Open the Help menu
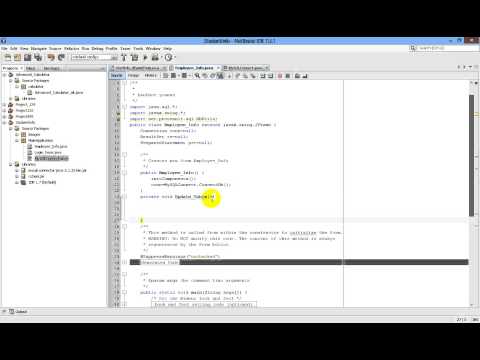 167,49
